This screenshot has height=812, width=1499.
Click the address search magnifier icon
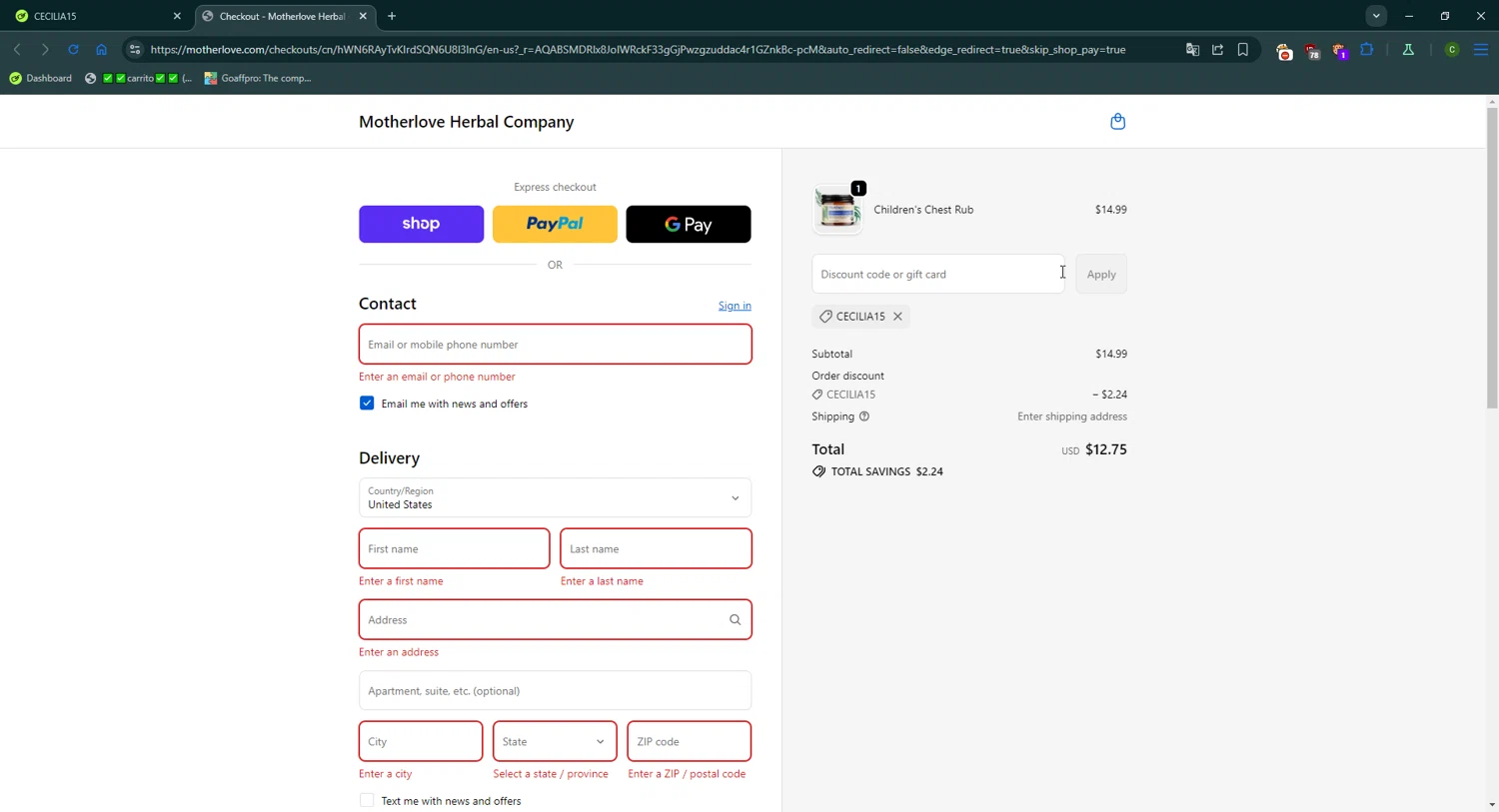[735, 620]
